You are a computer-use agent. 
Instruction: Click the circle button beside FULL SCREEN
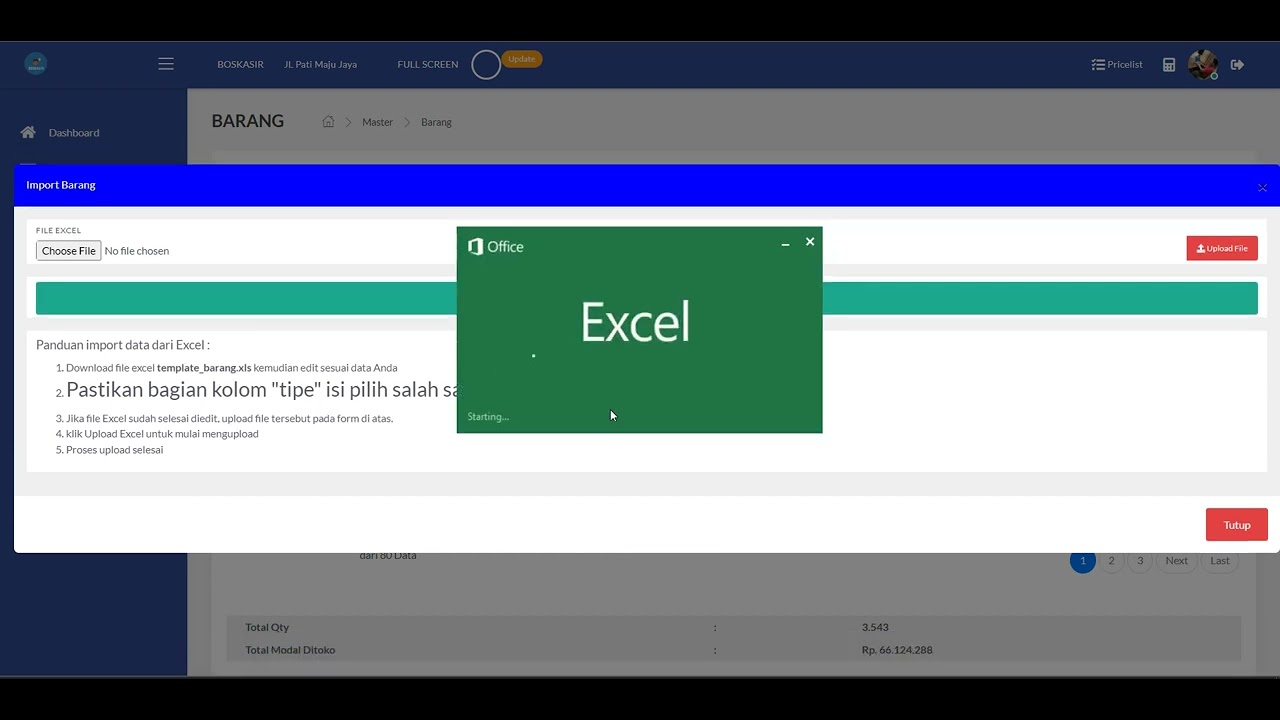tap(486, 65)
